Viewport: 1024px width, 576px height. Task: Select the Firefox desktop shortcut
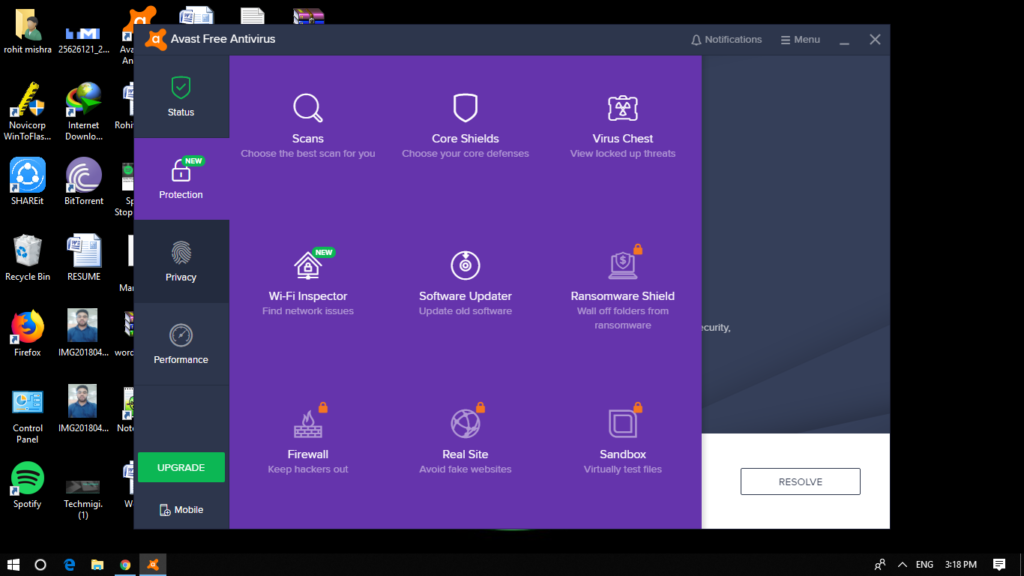point(27,334)
